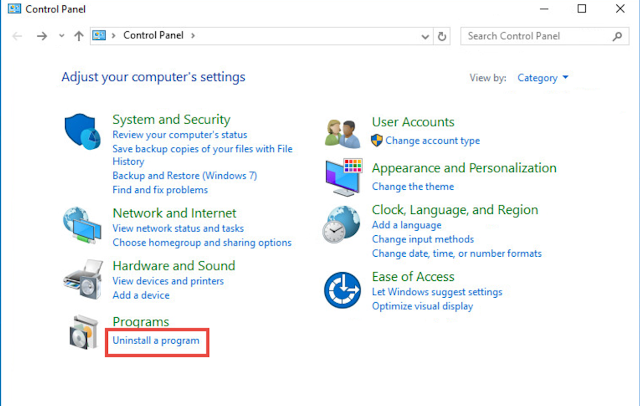
Task: Open Change date, time, or number formats
Action: 457,253
